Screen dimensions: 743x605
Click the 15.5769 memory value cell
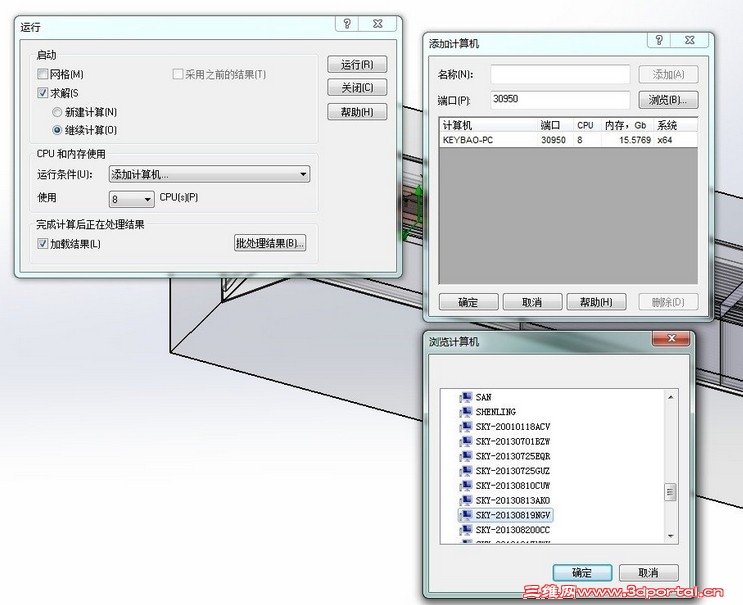[634, 140]
